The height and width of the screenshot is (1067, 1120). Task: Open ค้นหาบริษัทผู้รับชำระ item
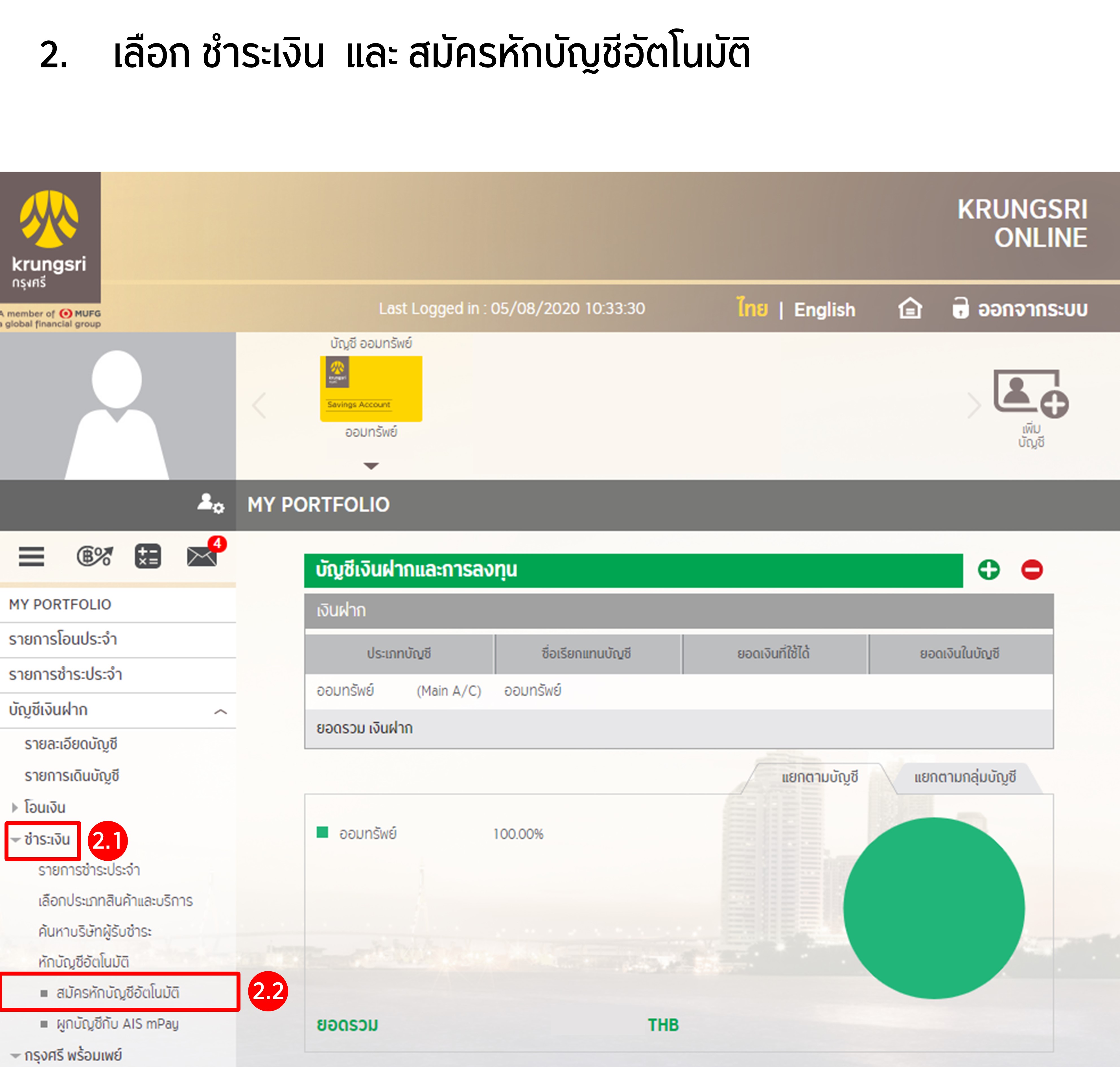click(95, 932)
